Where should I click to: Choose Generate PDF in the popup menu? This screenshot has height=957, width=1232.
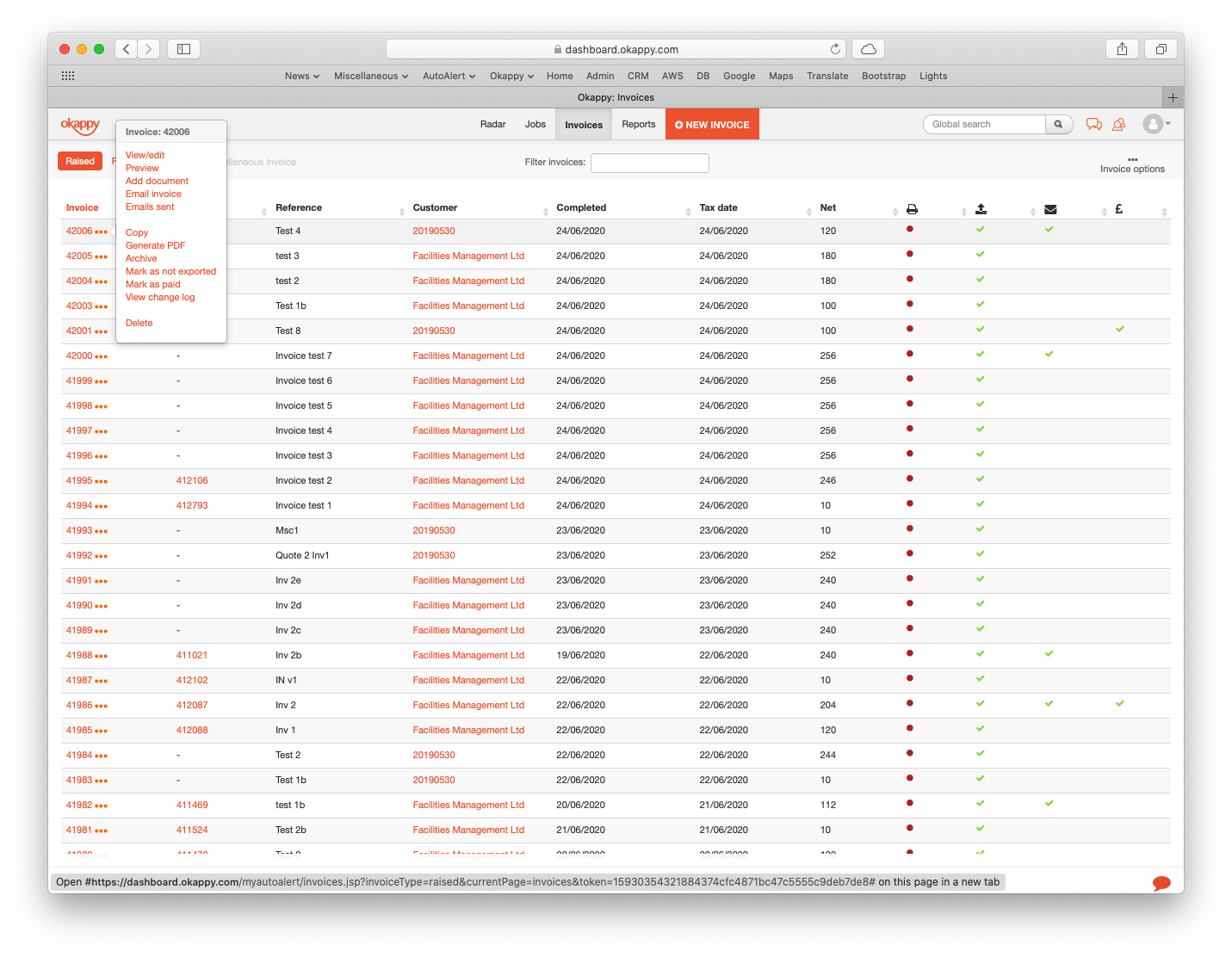155,245
